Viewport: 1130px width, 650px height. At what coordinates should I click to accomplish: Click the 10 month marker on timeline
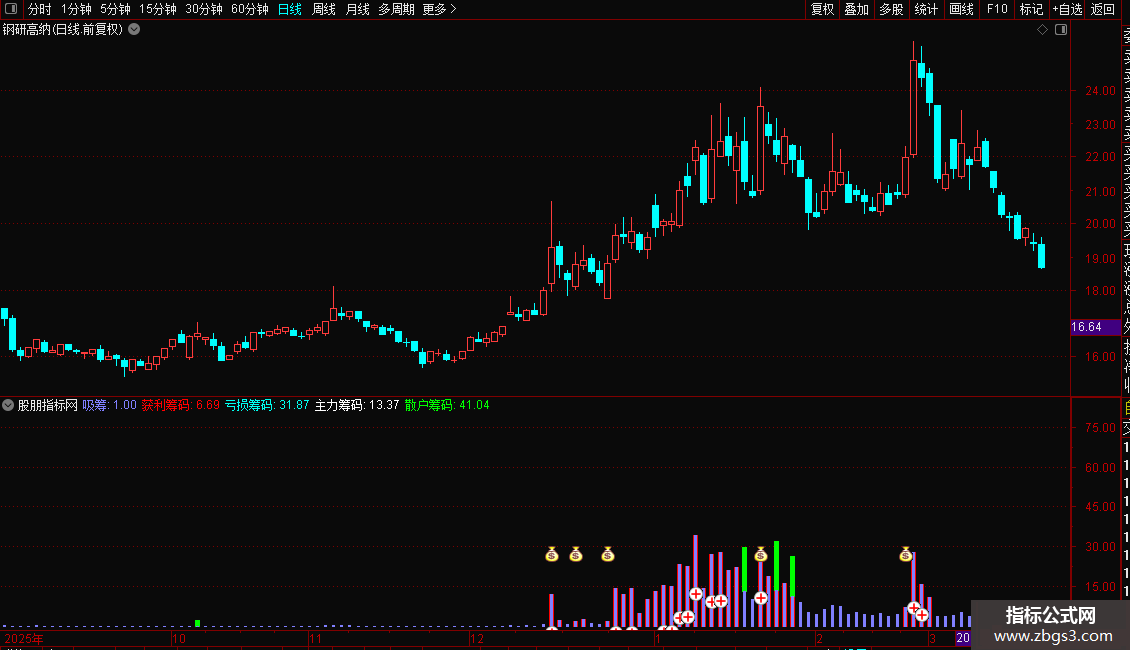[179, 638]
